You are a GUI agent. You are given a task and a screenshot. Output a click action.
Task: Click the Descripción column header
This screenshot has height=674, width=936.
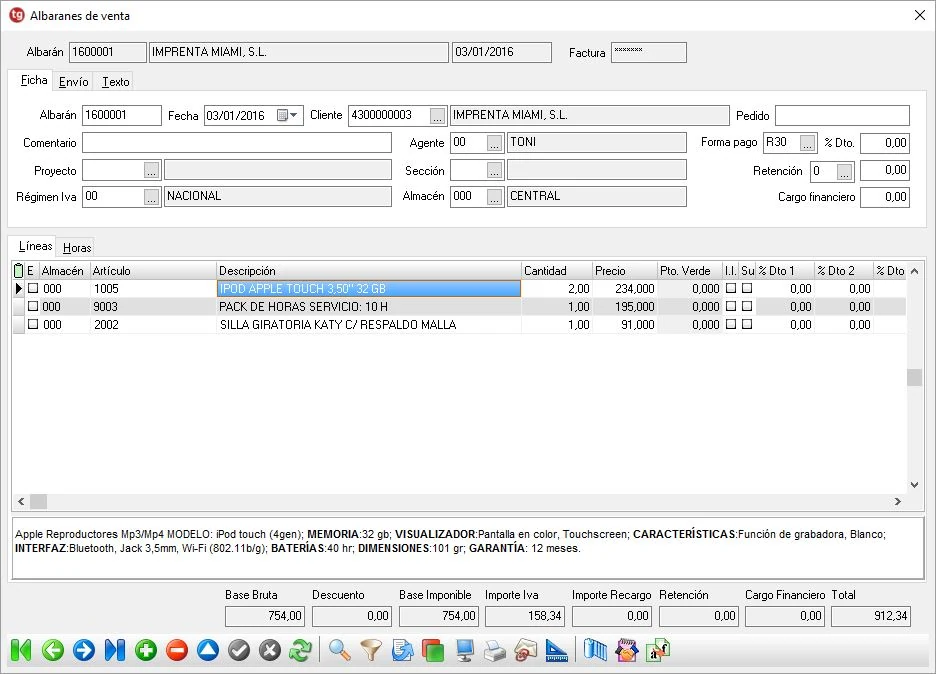click(368, 270)
